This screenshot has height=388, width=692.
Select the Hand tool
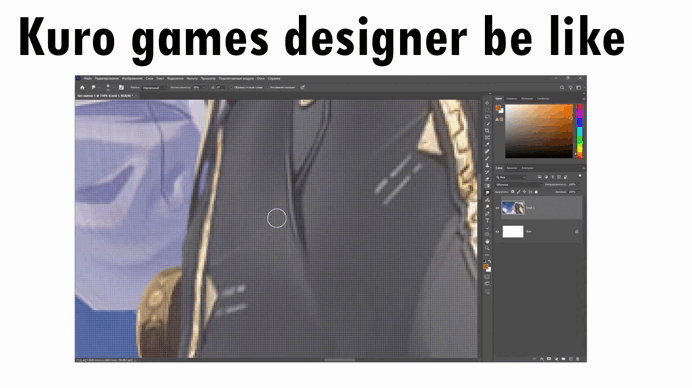[487, 241]
